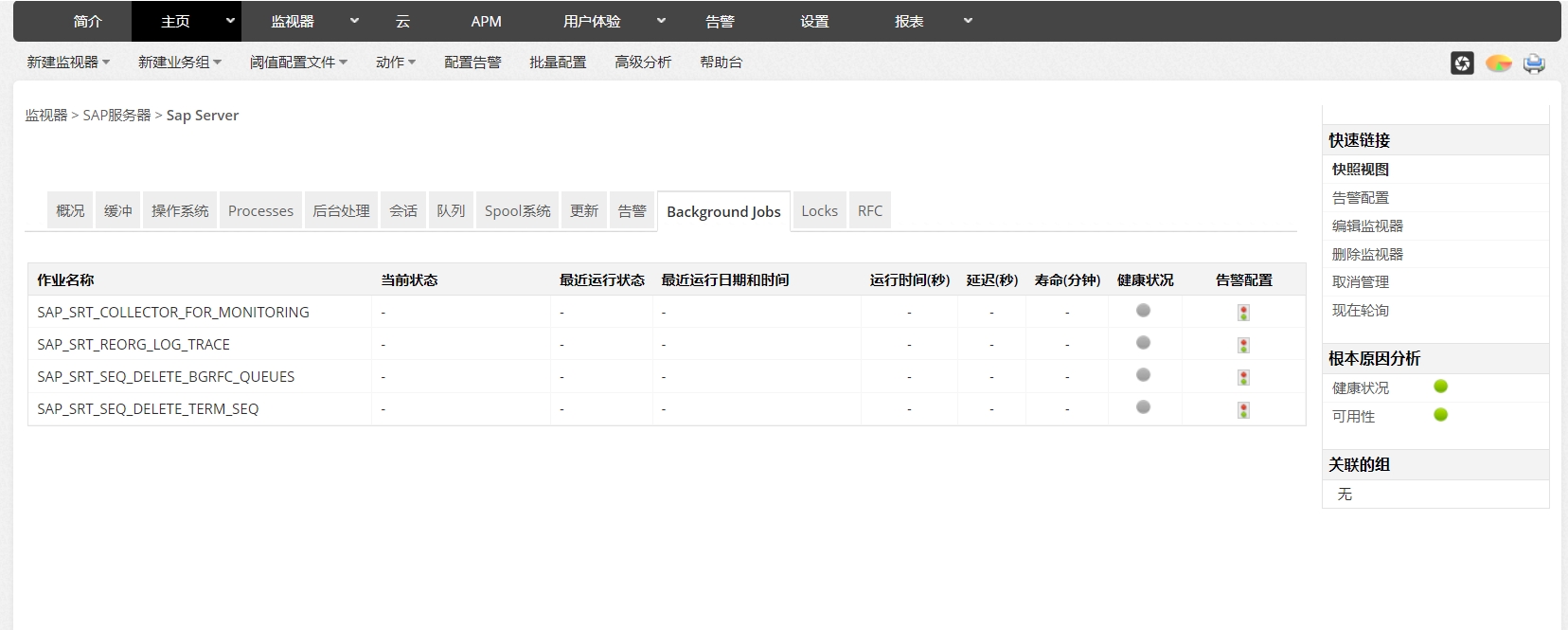Image resolution: width=1568 pixels, height=630 pixels.
Task: Click the 最近运行日期和时间 column header
Action: [x=725, y=280]
